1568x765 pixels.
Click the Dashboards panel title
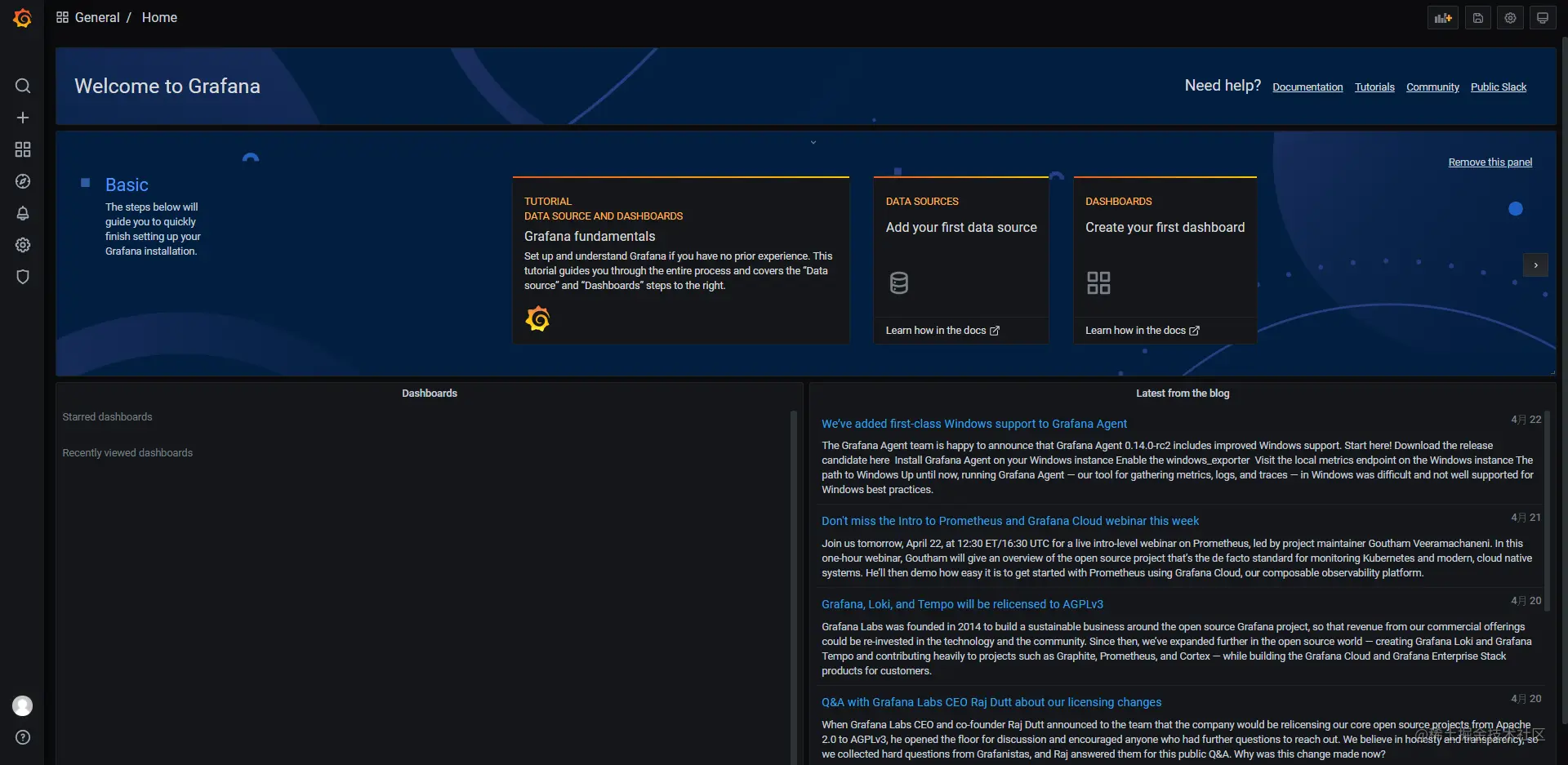tap(430, 394)
